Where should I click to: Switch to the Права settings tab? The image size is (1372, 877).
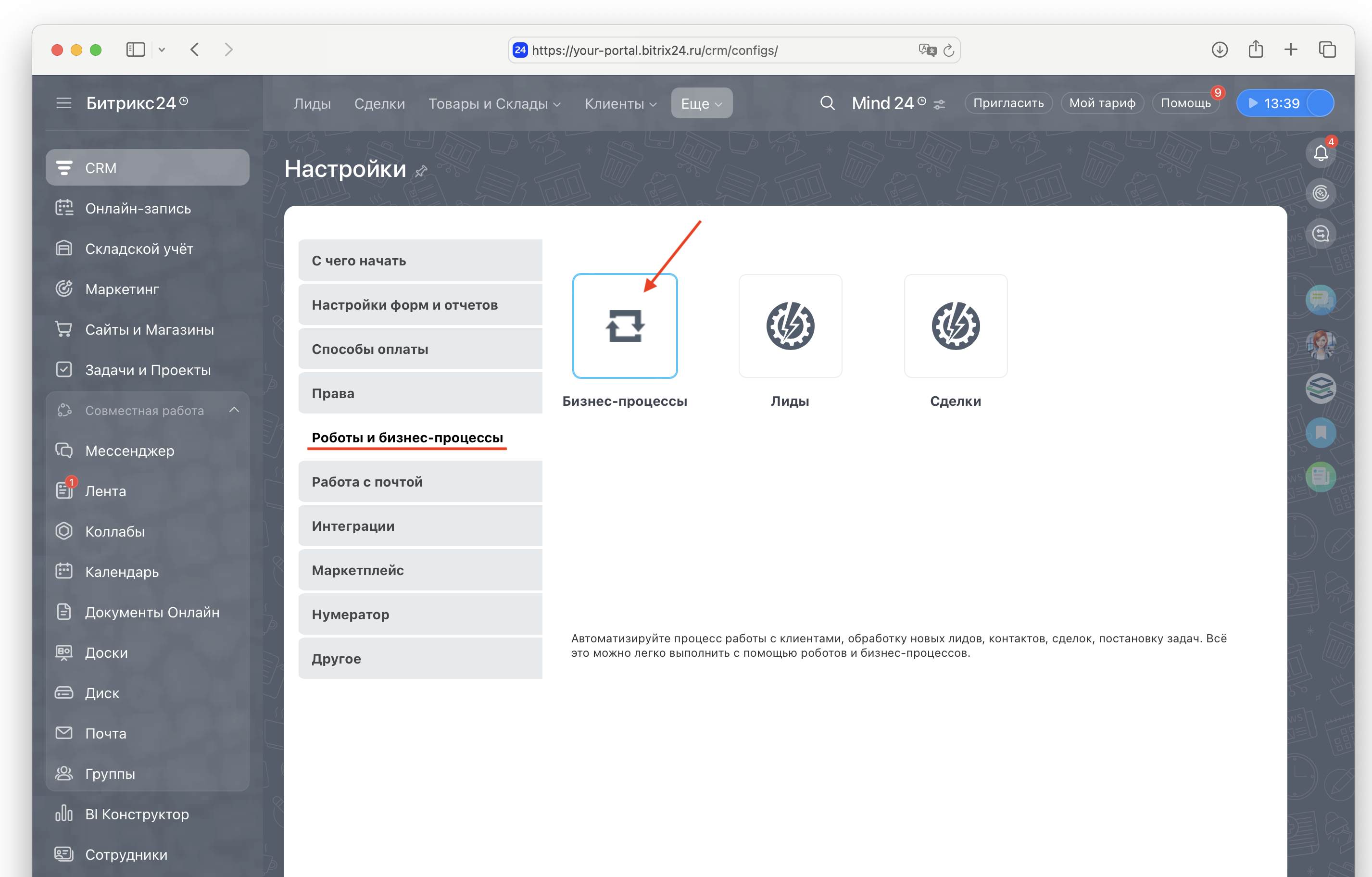(x=420, y=393)
